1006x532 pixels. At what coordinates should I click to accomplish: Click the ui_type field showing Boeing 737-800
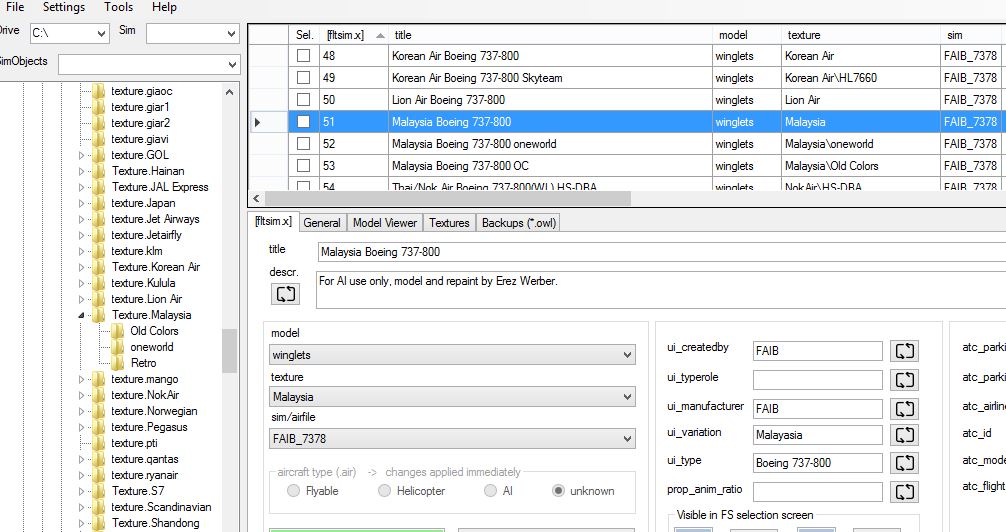click(x=818, y=463)
